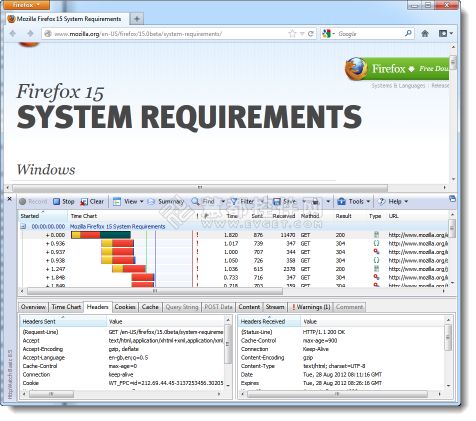The width and height of the screenshot is (476, 421).
Task: Open the Cache tab
Action: [x=150, y=307]
